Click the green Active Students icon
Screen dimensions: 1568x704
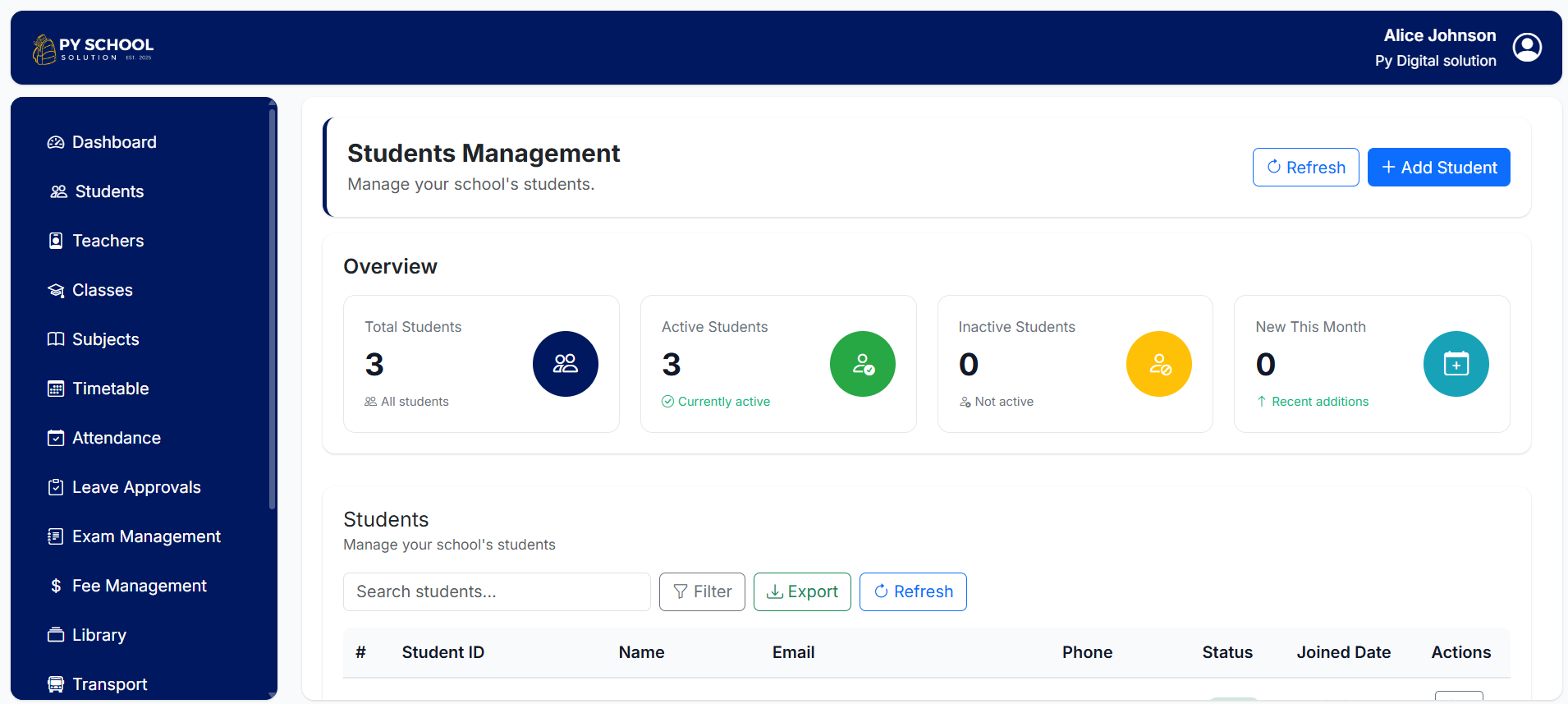point(863,364)
